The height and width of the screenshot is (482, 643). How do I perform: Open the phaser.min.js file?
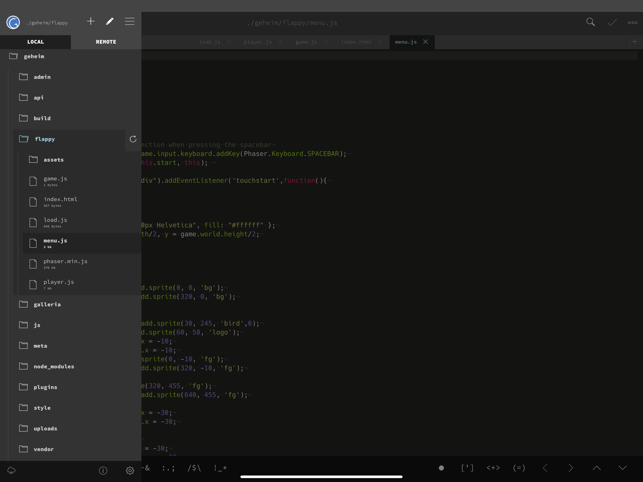[x=65, y=262]
